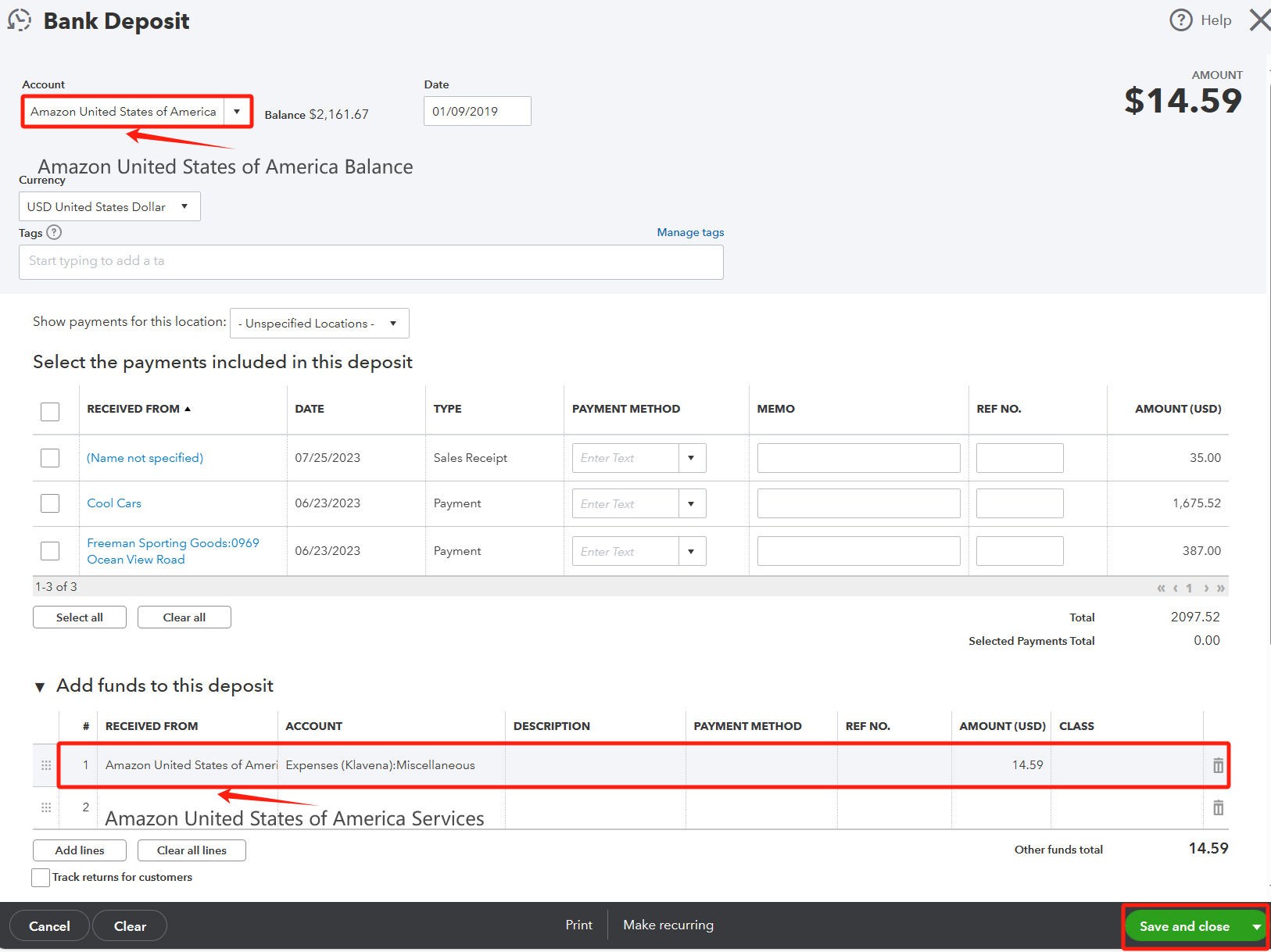Click Select all payments button
This screenshot has width=1271, height=952.
[80, 617]
